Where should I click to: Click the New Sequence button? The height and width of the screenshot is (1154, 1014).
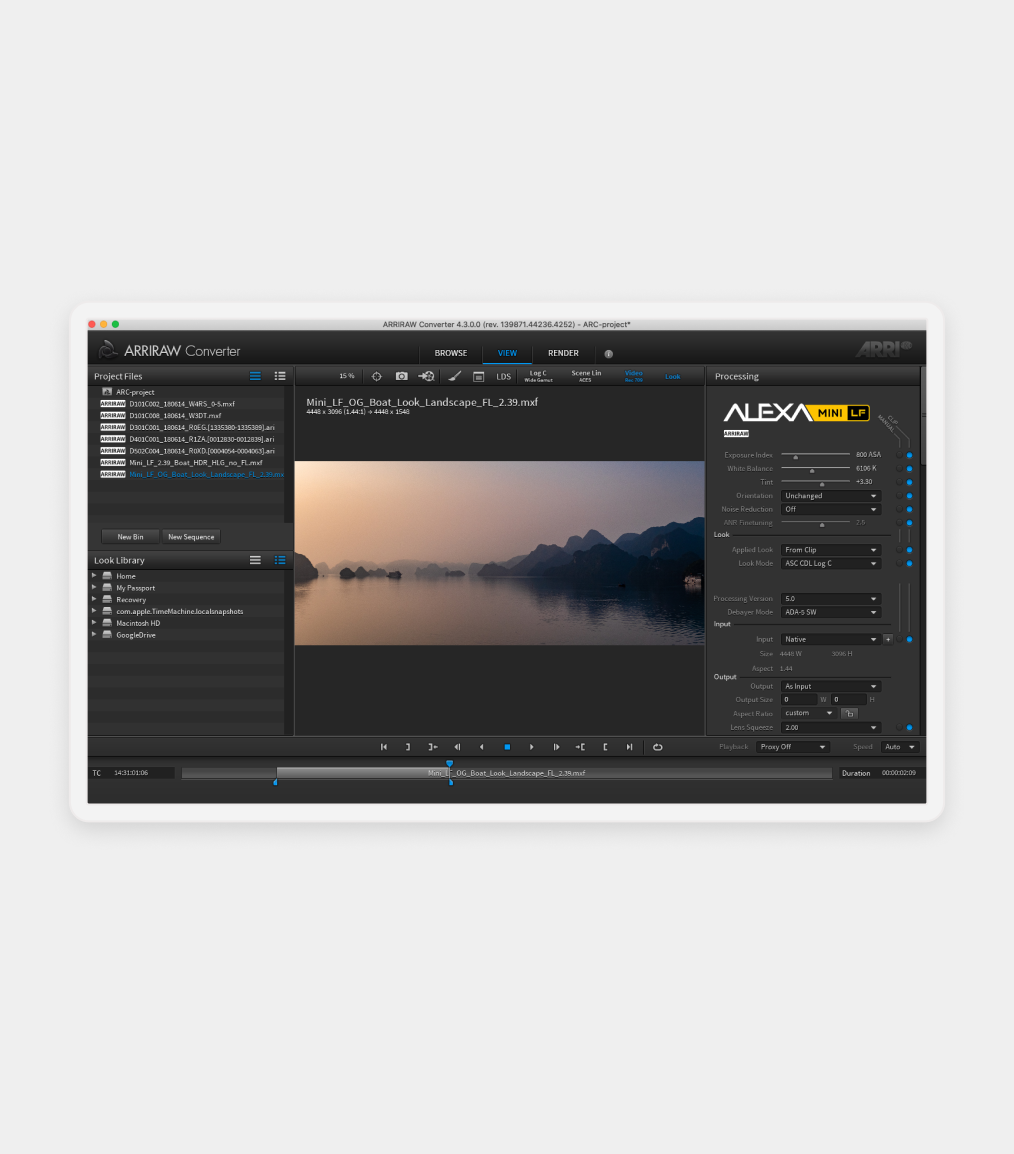pyautogui.click(x=191, y=537)
